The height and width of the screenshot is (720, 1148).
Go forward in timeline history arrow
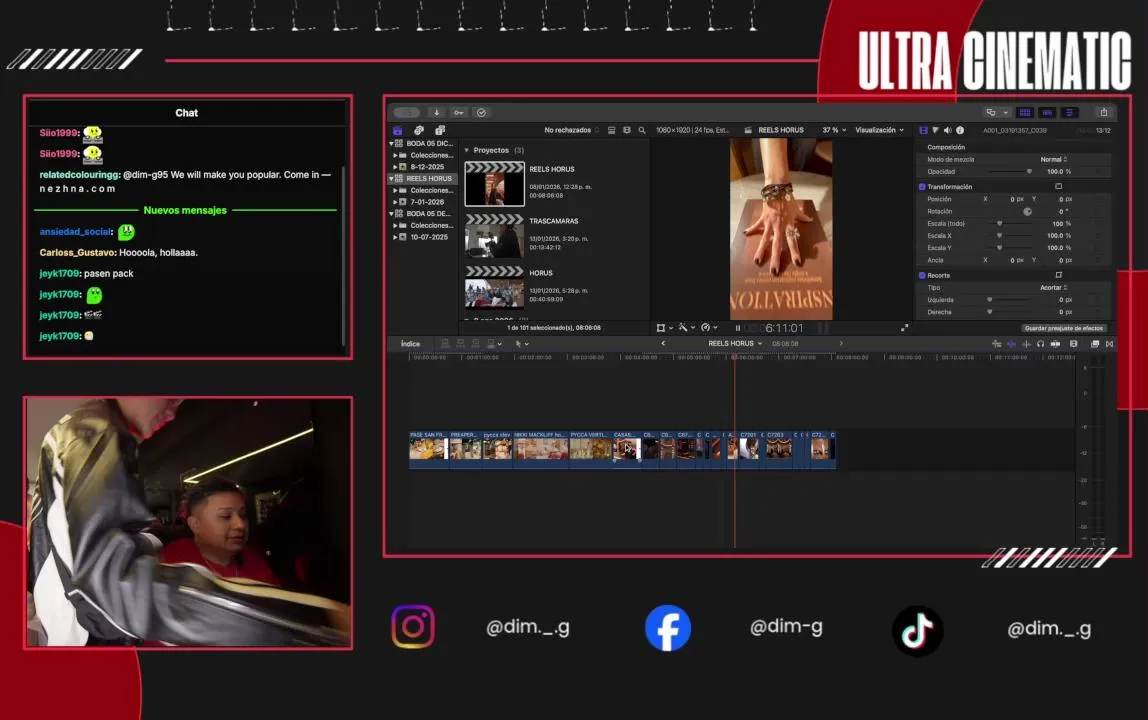coord(840,344)
